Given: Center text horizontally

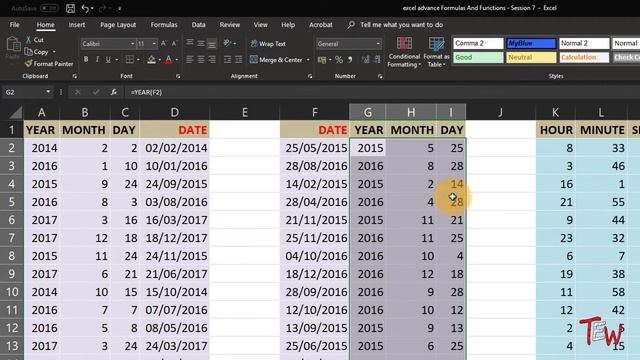Looking at the screenshot, I should click(201, 60).
